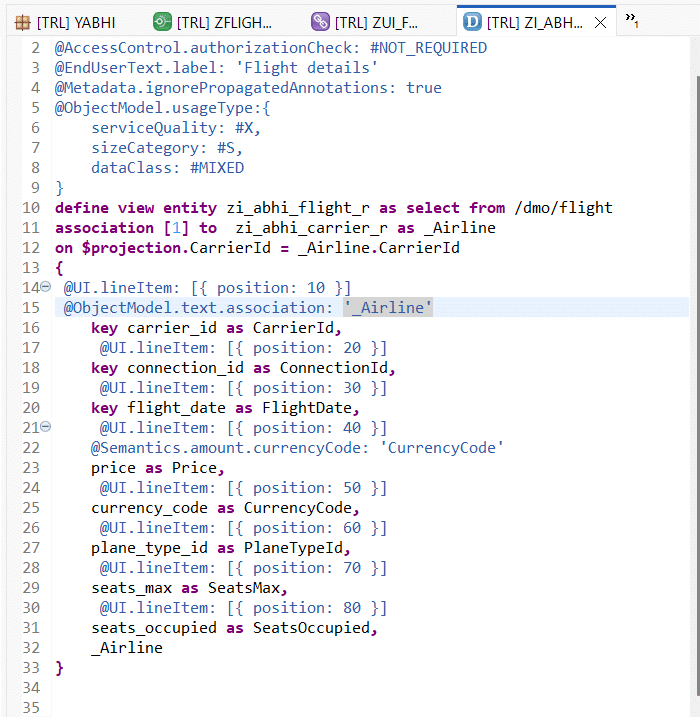Click the table icon on YABHI tab

pos(22,21)
